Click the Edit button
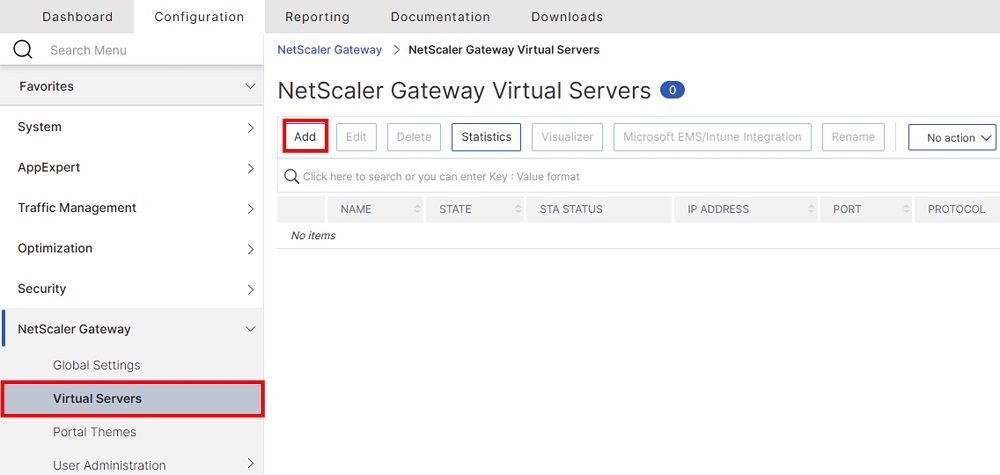Image resolution: width=1000 pixels, height=475 pixels. click(356, 137)
